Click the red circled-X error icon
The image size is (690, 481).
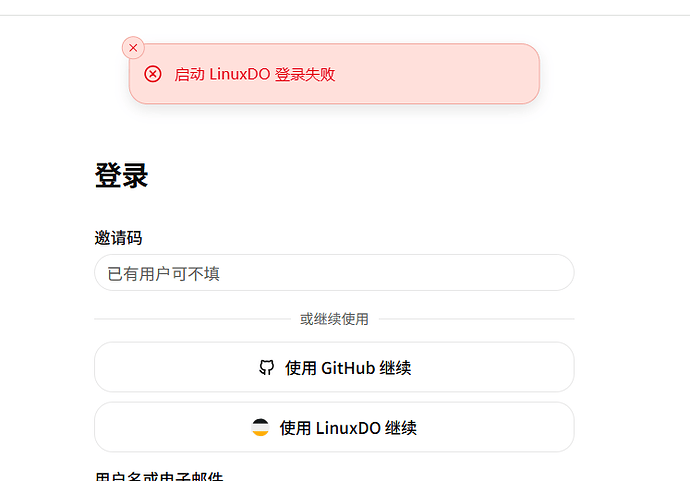[153, 74]
